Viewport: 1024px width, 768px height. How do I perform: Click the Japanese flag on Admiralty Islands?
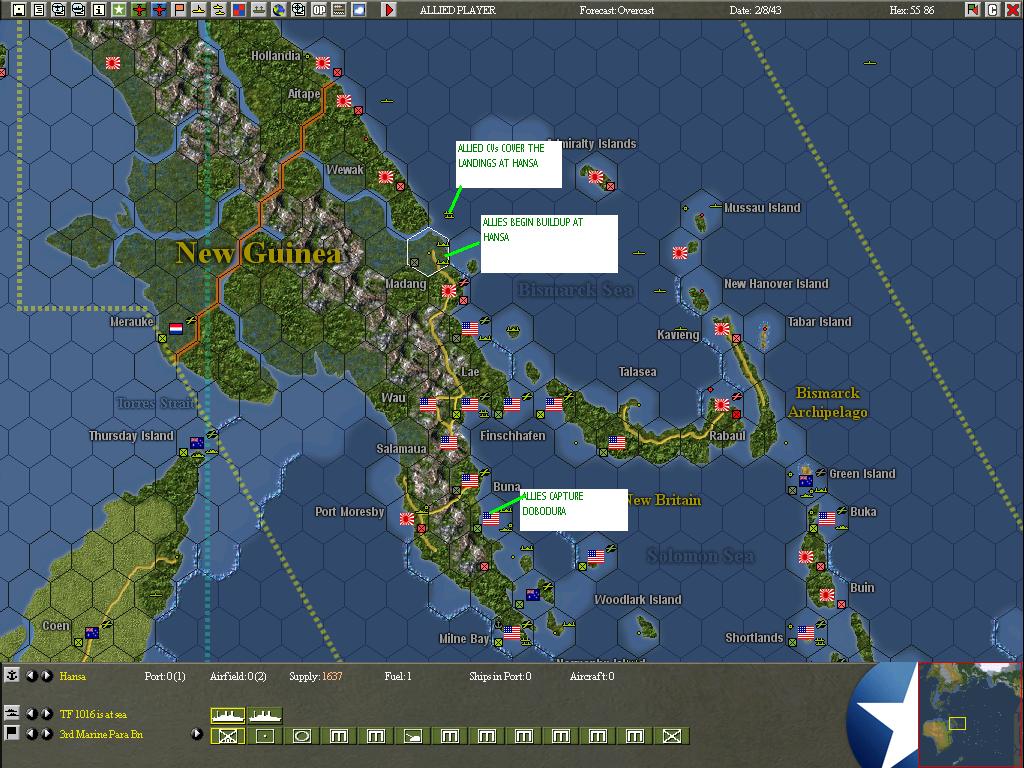coord(595,176)
